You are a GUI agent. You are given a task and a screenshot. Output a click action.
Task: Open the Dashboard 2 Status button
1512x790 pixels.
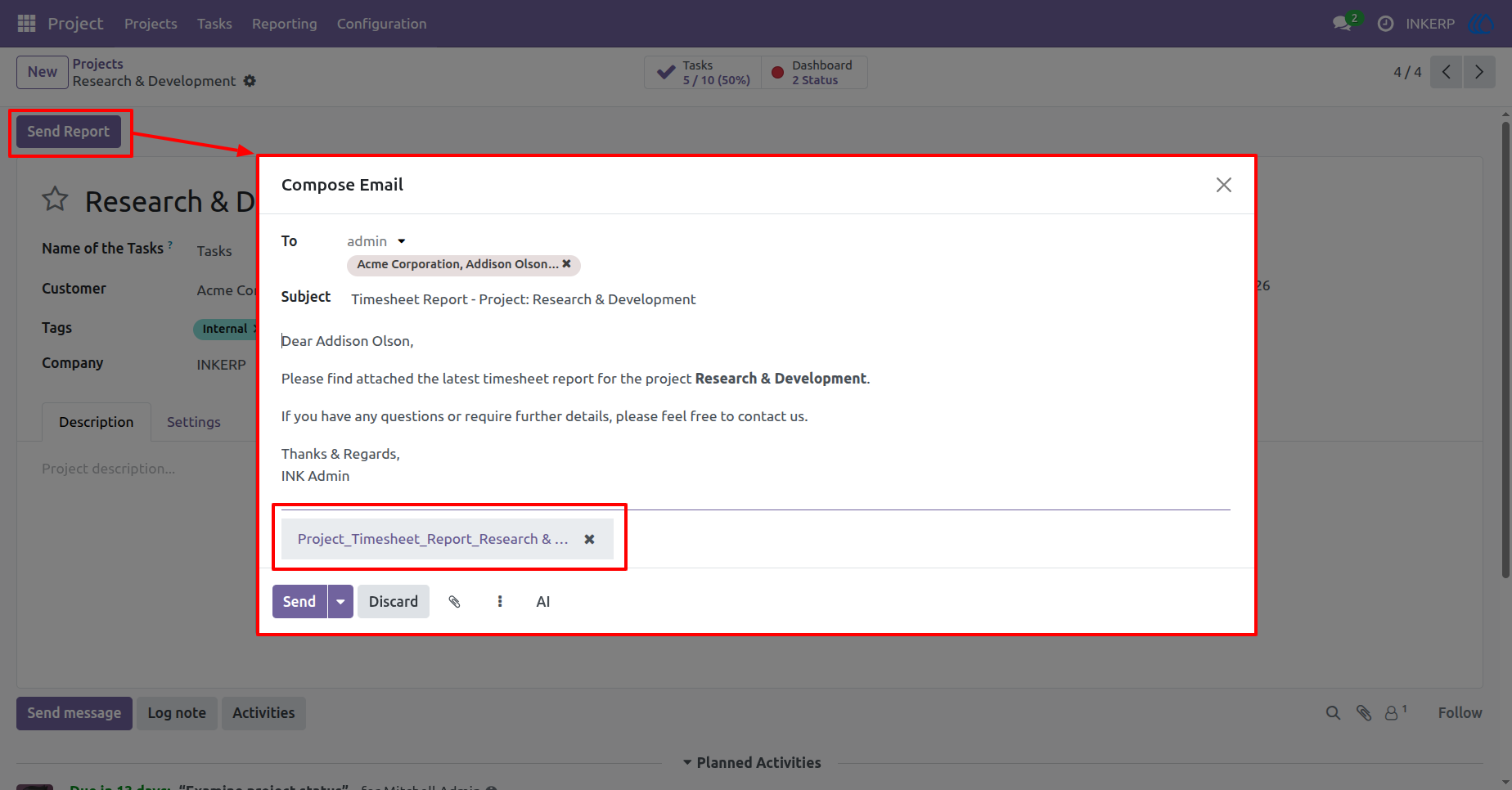coord(814,72)
